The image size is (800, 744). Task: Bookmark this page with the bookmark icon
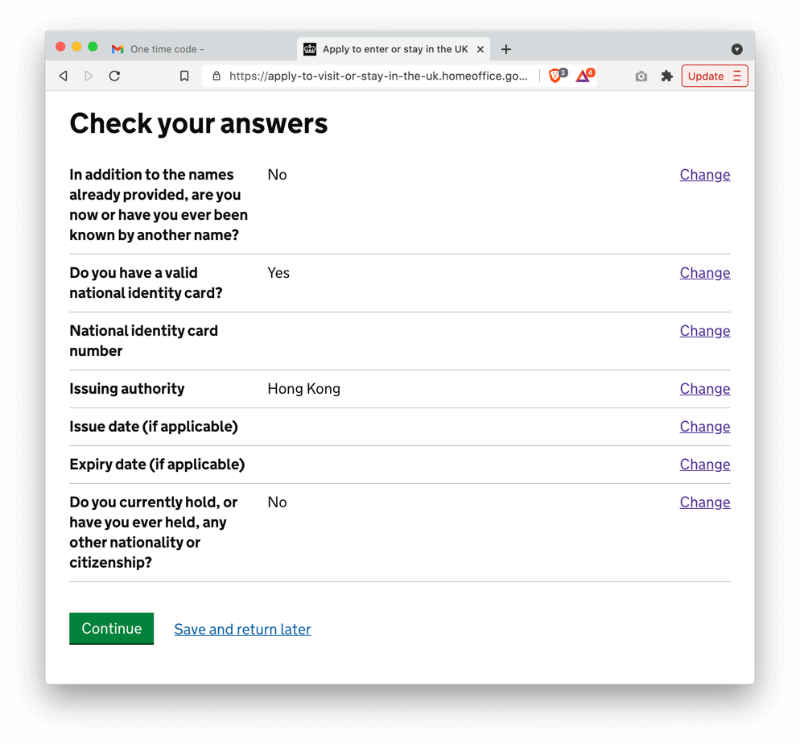[184, 76]
